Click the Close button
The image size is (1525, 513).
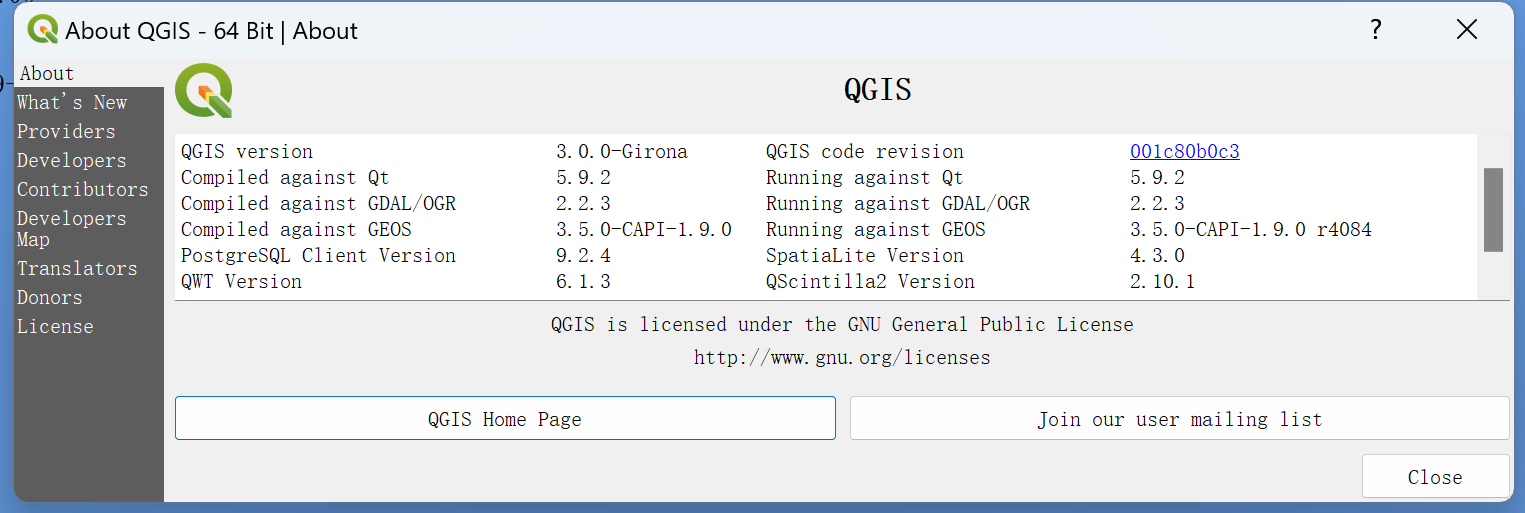click(1435, 477)
